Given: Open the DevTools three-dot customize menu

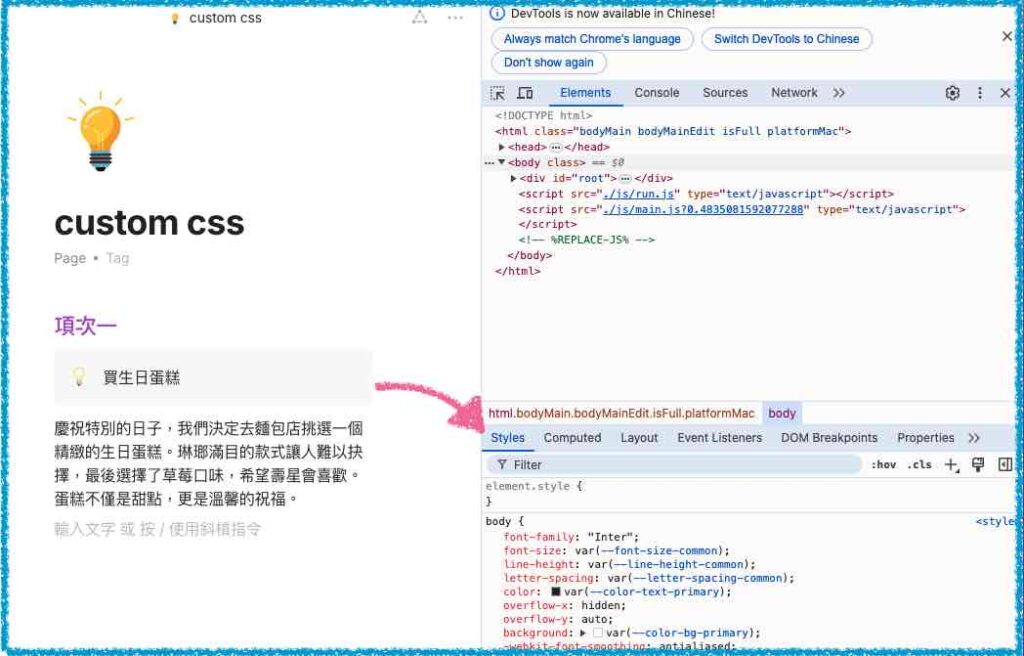Looking at the screenshot, I should point(980,93).
